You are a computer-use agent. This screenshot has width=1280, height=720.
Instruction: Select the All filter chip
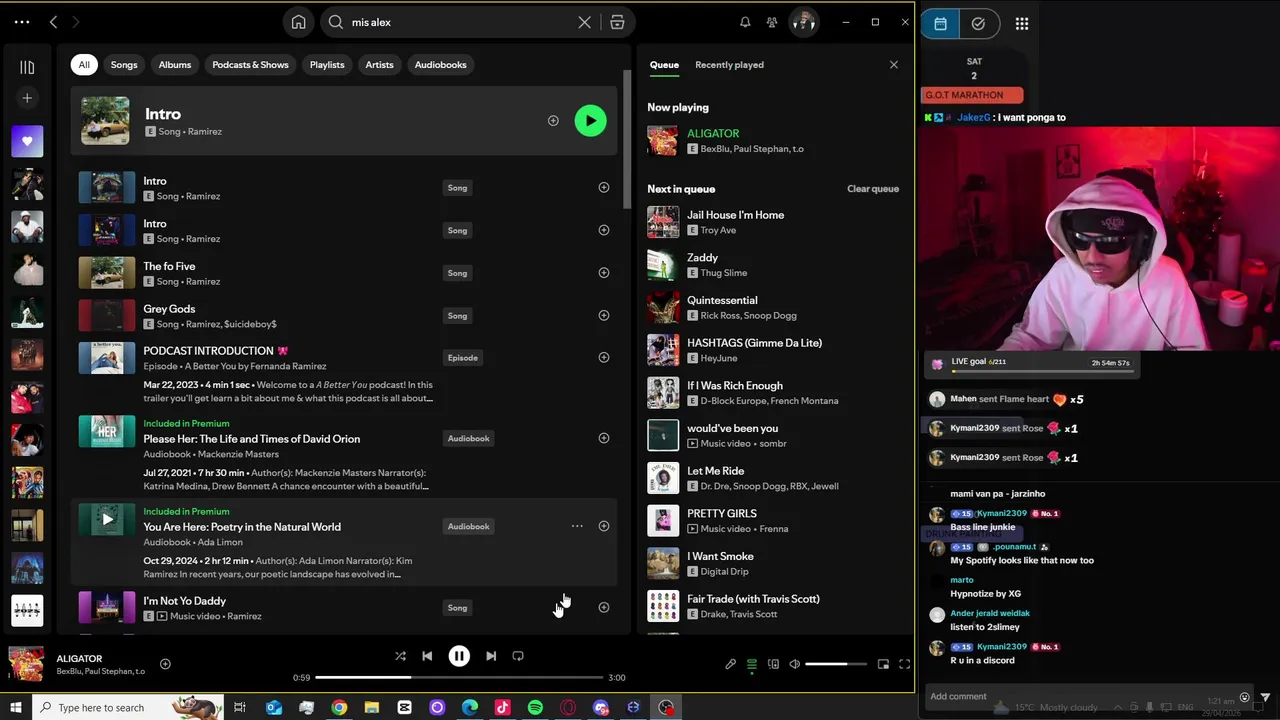84,65
